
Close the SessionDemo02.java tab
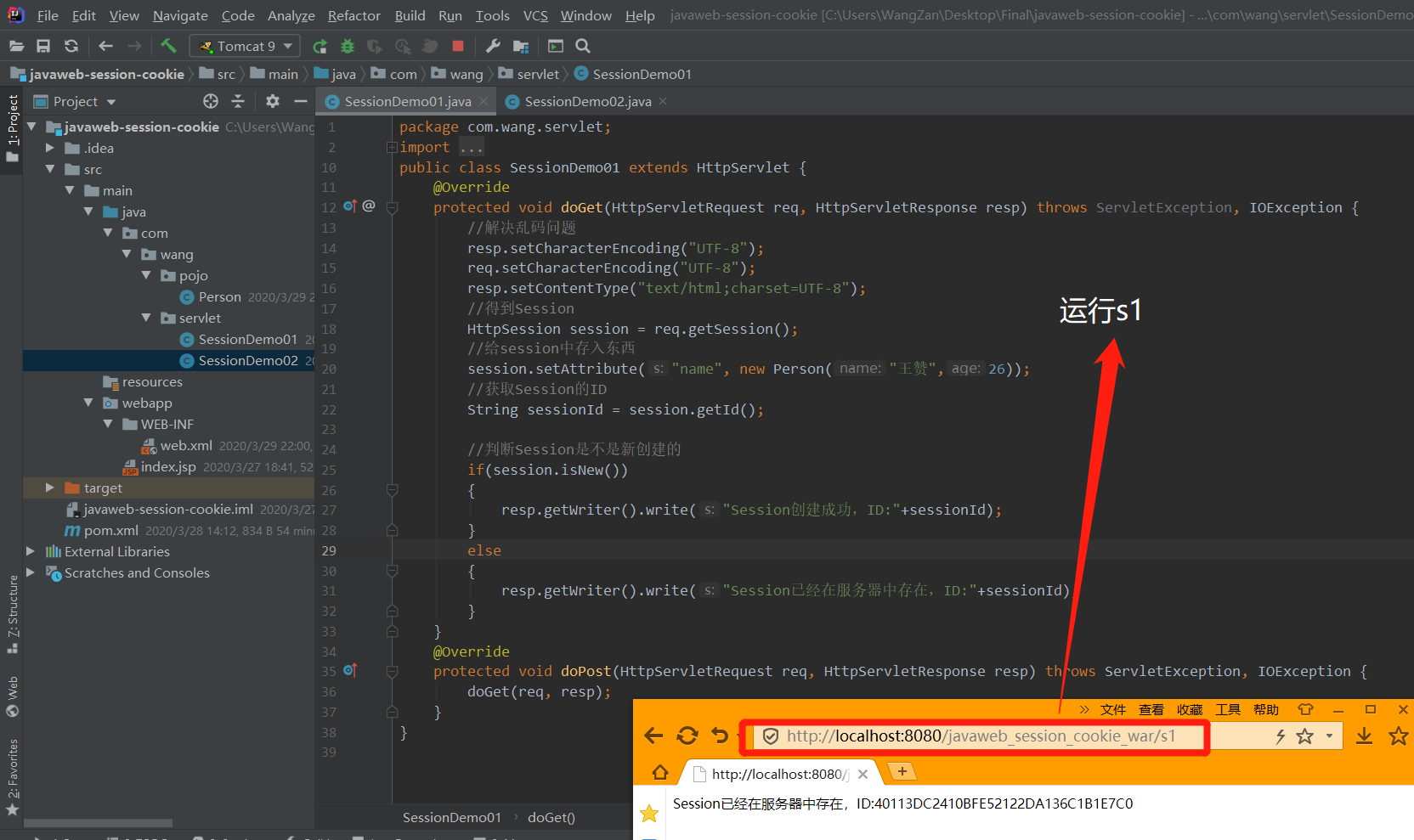click(663, 101)
